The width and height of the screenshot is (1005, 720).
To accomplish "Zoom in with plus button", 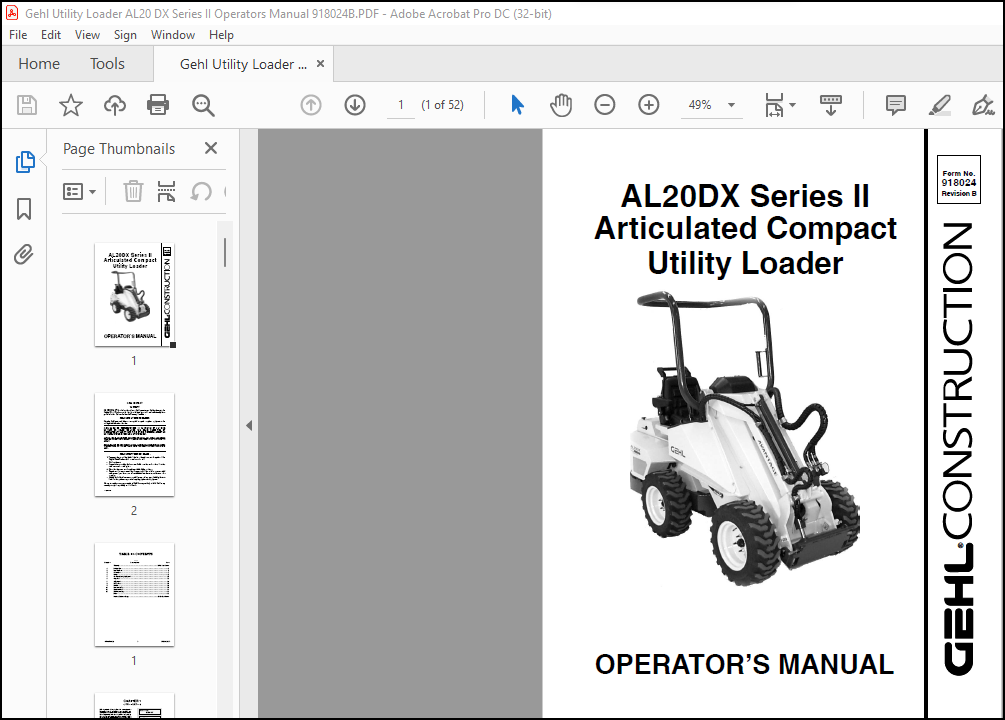I will (649, 105).
